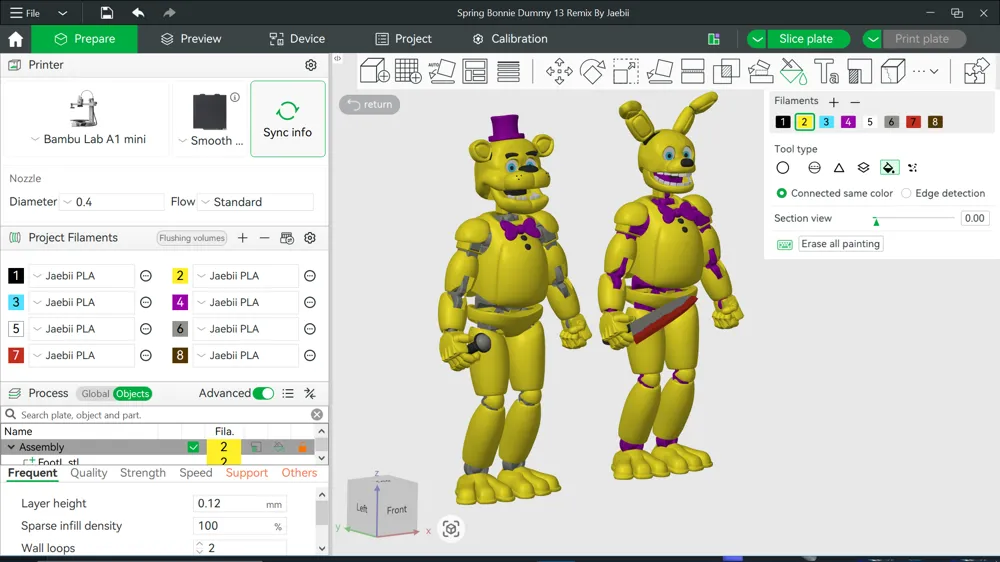Click the Flushing volumes button
1000x562 pixels.
point(192,238)
